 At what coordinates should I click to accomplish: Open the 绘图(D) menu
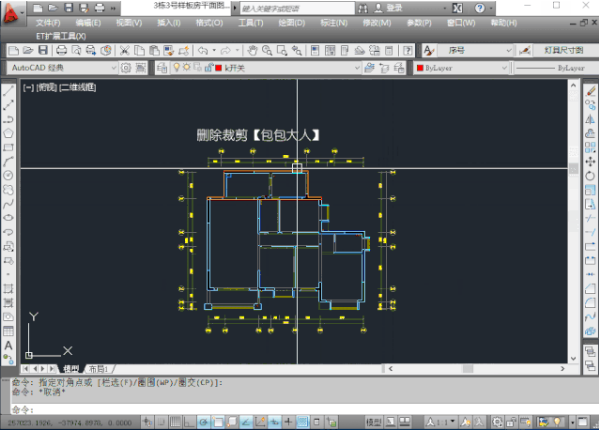291,23
